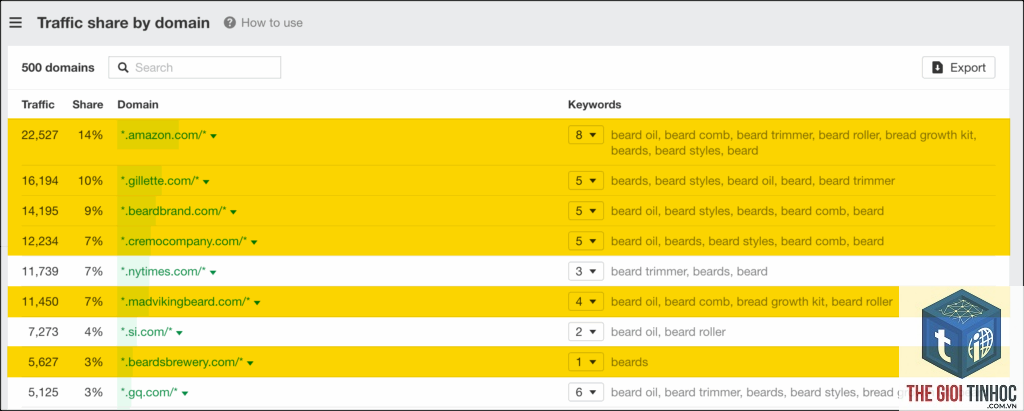The width and height of the screenshot is (1024, 411).
Task: Open the 6 keywords dropdown for gq.com
Action: [585, 392]
